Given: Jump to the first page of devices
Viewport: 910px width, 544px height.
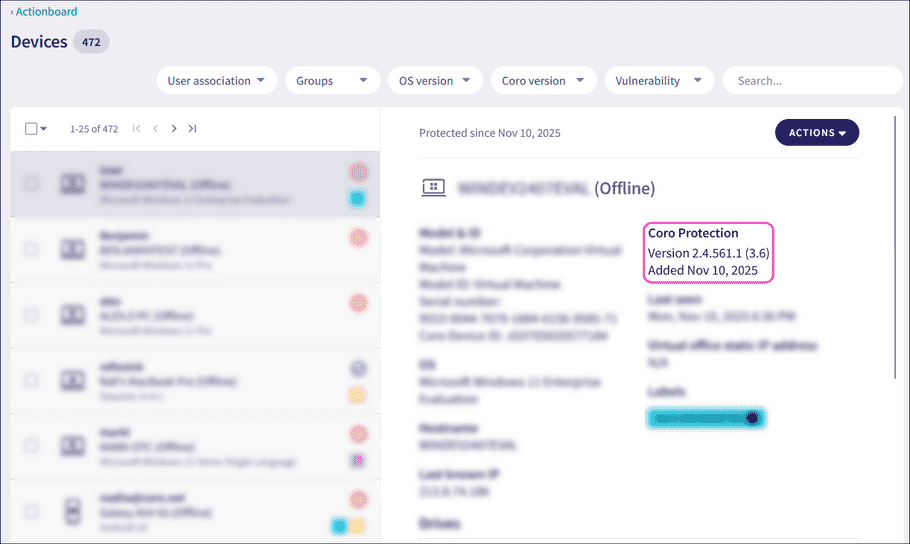Looking at the screenshot, I should click(x=137, y=129).
